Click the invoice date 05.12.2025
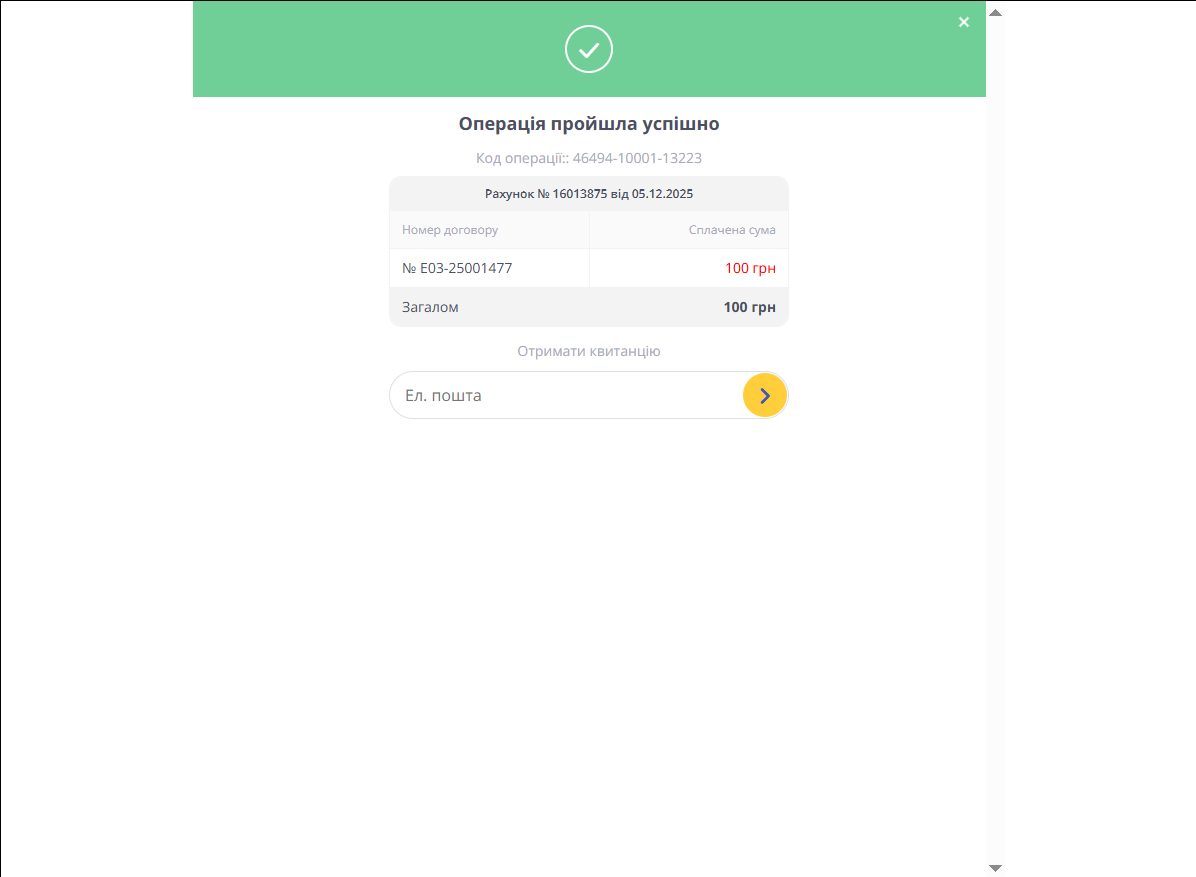Viewport: 1196px width, 877px height. (662, 194)
